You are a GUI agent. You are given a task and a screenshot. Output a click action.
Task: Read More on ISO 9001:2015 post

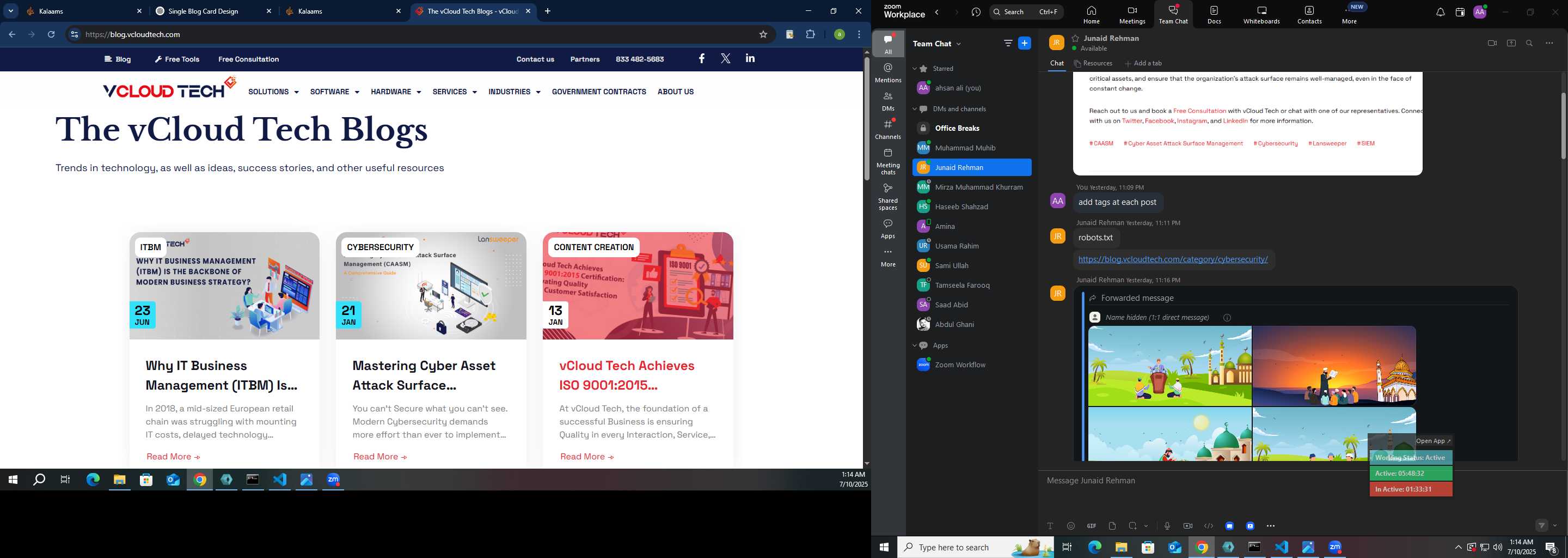(x=587, y=457)
